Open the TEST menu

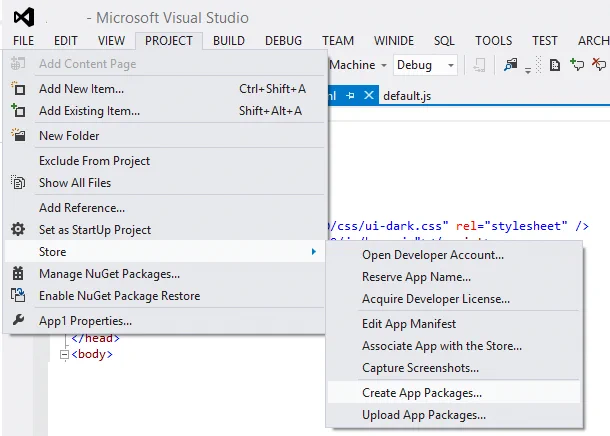pyautogui.click(x=545, y=41)
